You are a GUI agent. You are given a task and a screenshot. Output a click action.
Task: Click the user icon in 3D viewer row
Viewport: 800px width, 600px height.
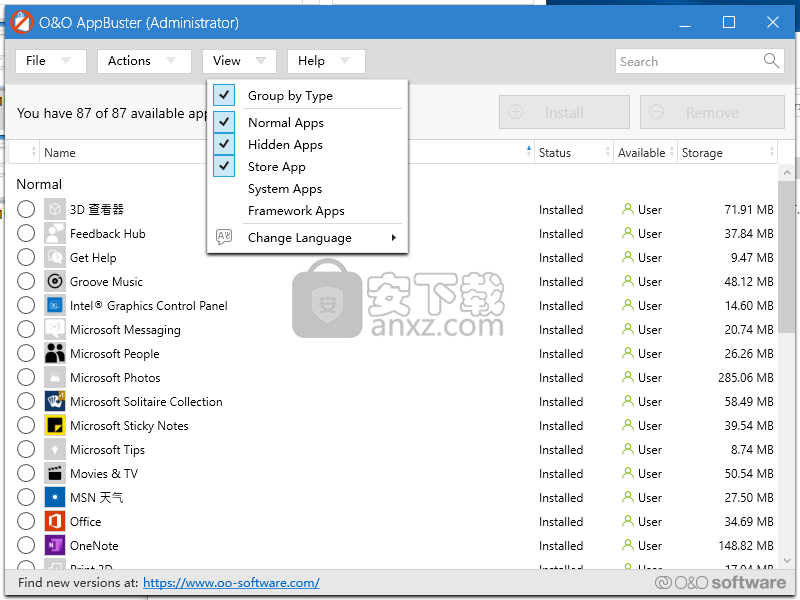[x=628, y=209]
